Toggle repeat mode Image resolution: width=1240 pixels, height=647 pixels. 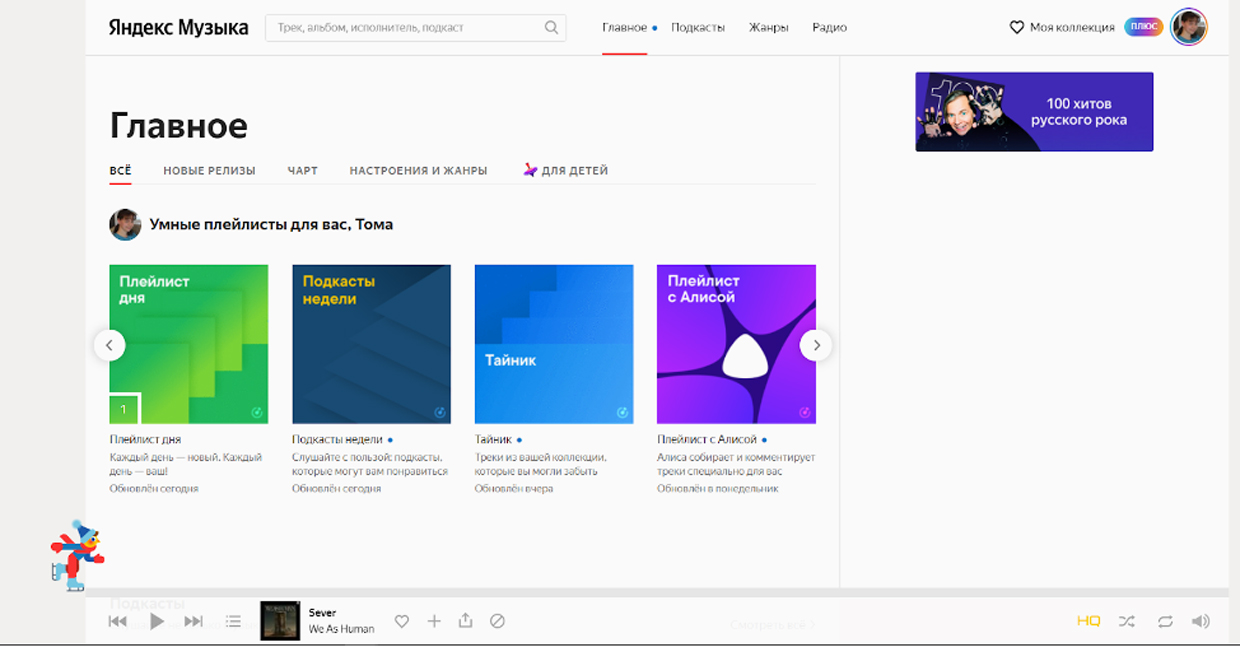[x=1165, y=621]
